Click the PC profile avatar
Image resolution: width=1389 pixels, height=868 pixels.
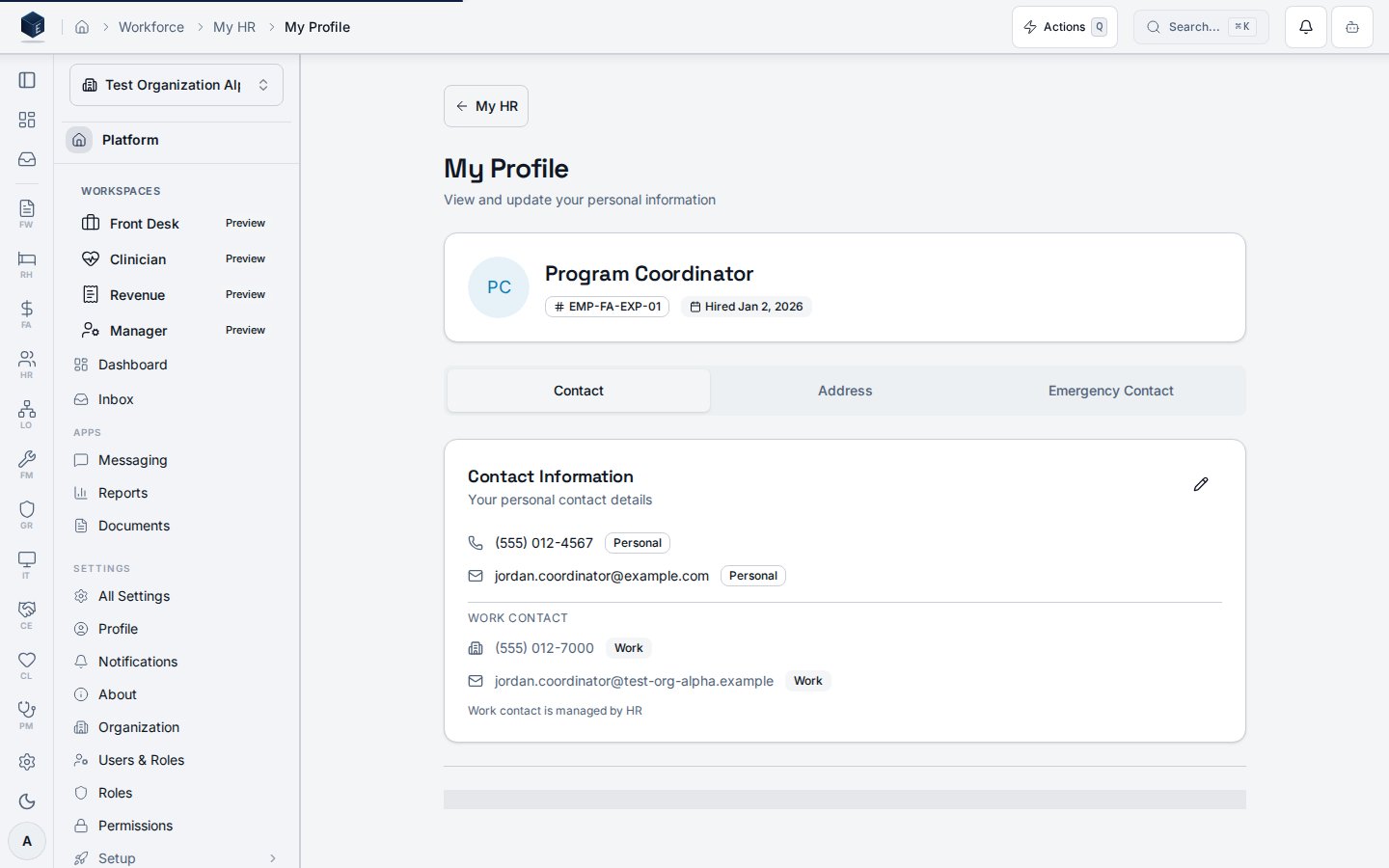(x=499, y=287)
